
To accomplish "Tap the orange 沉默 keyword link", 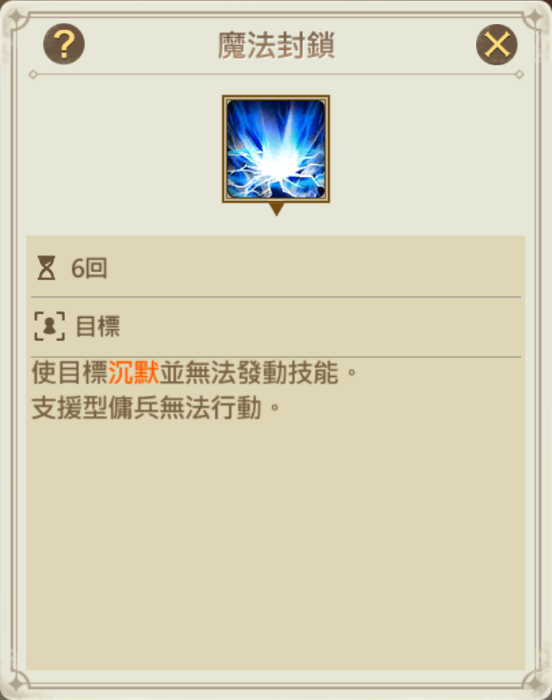I will 134,372.
